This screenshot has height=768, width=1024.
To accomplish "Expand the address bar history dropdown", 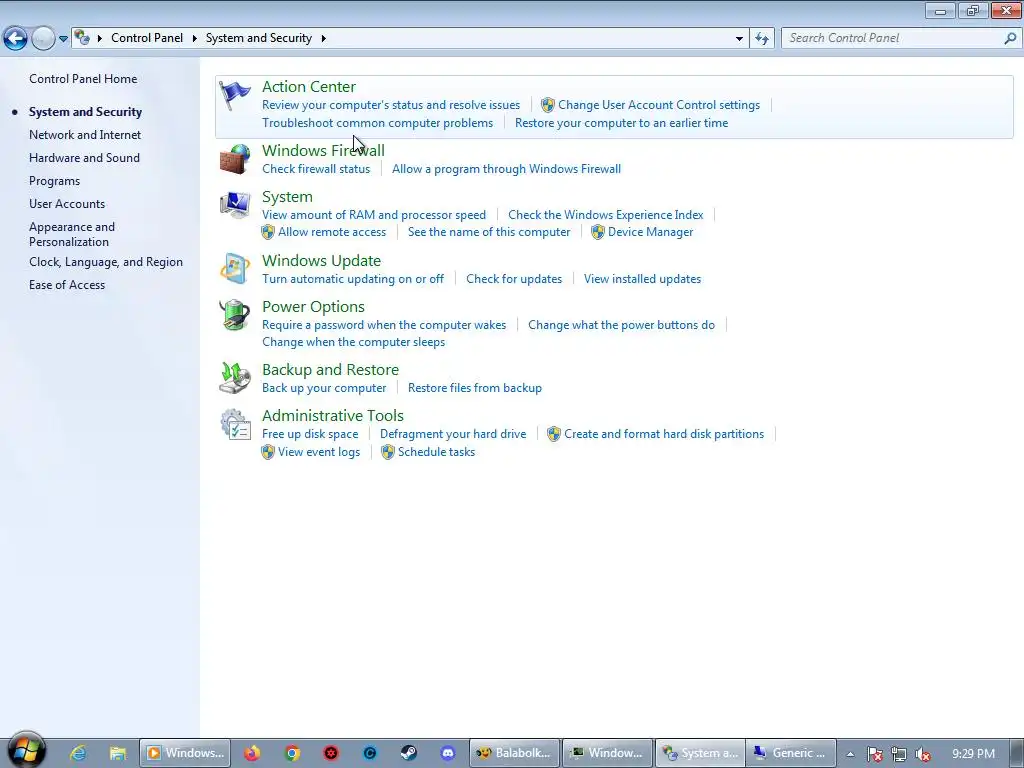I will tap(739, 39).
